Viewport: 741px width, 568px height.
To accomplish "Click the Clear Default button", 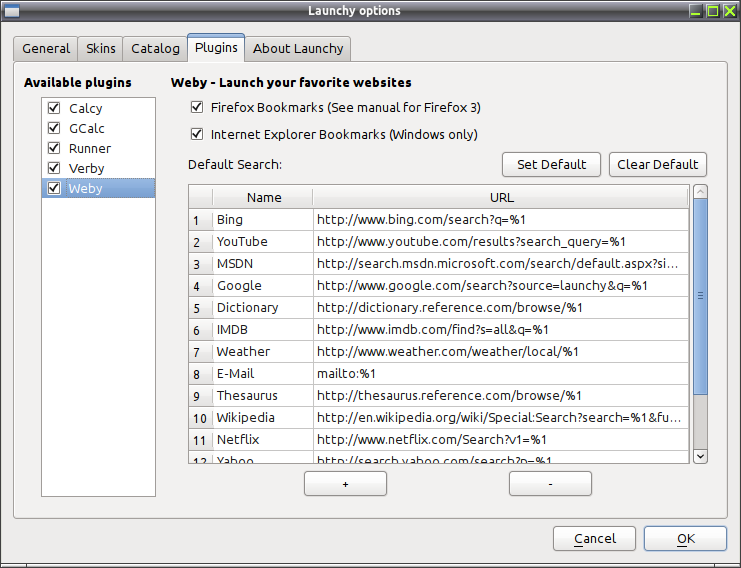I will 657,164.
